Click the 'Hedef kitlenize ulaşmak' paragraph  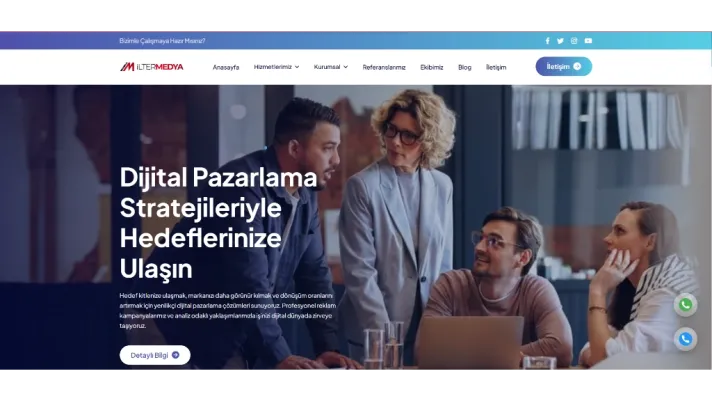pyautogui.click(x=227, y=311)
